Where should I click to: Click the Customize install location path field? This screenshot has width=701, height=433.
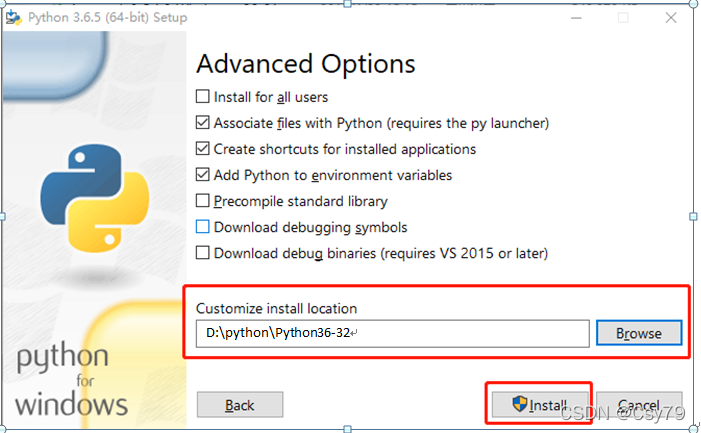pos(393,333)
